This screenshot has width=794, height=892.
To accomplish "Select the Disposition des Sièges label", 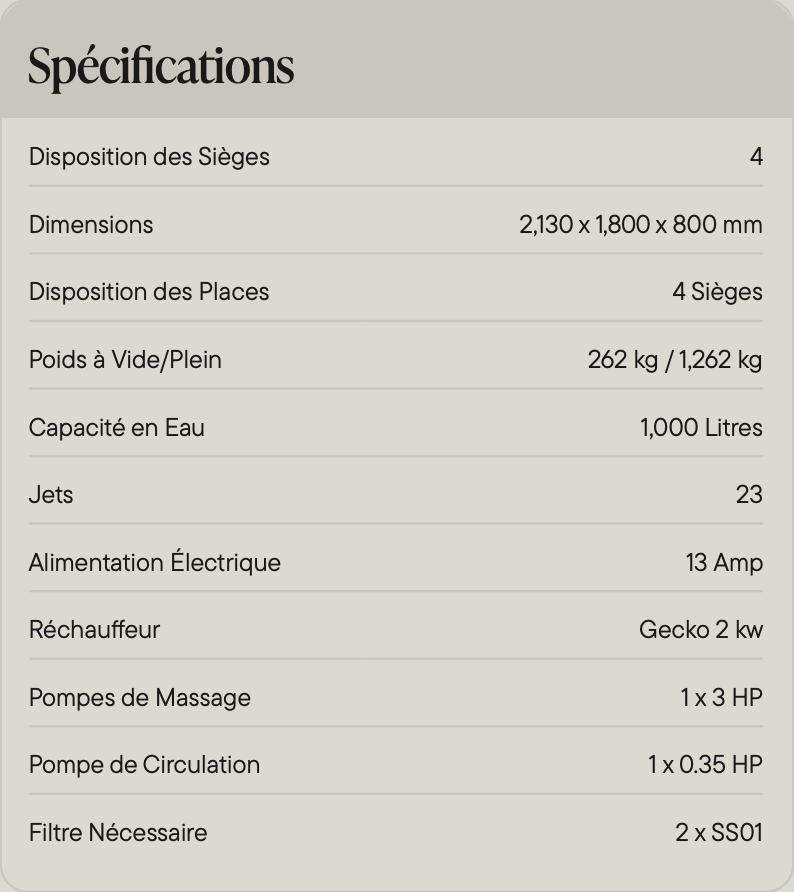I will click(x=149, y=157).
